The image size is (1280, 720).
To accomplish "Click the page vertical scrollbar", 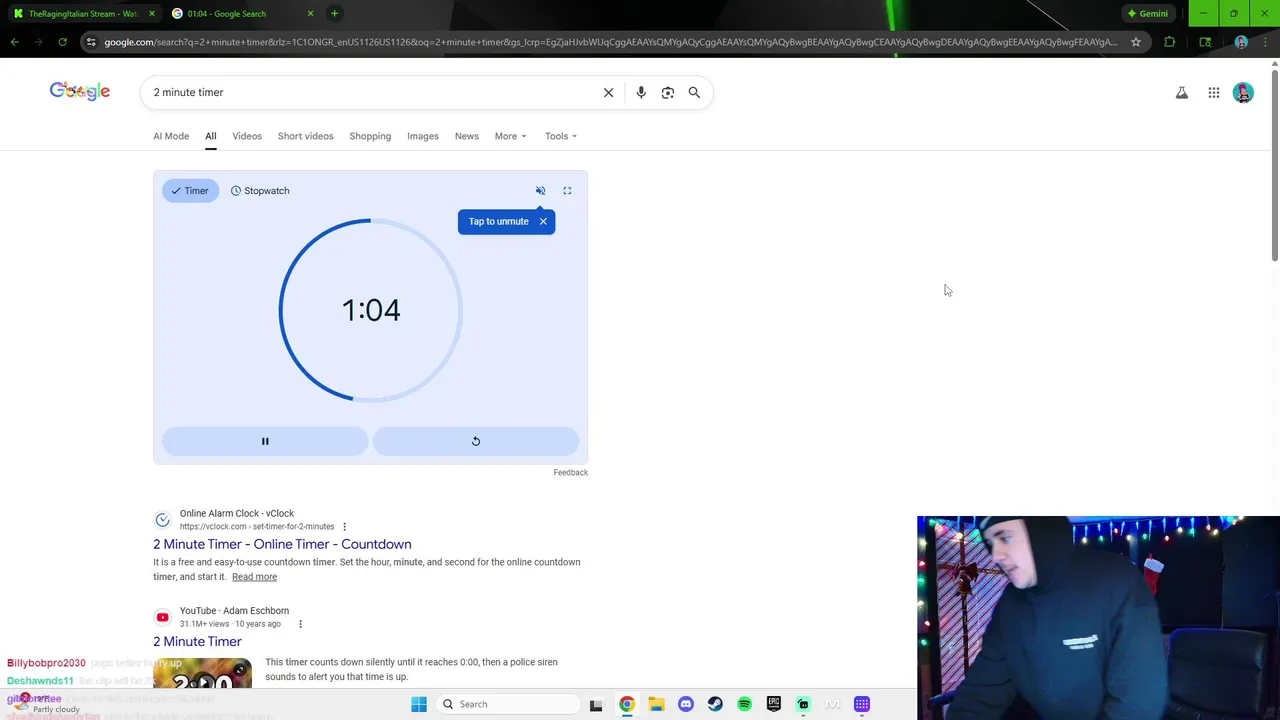I will click(1274, 165).
